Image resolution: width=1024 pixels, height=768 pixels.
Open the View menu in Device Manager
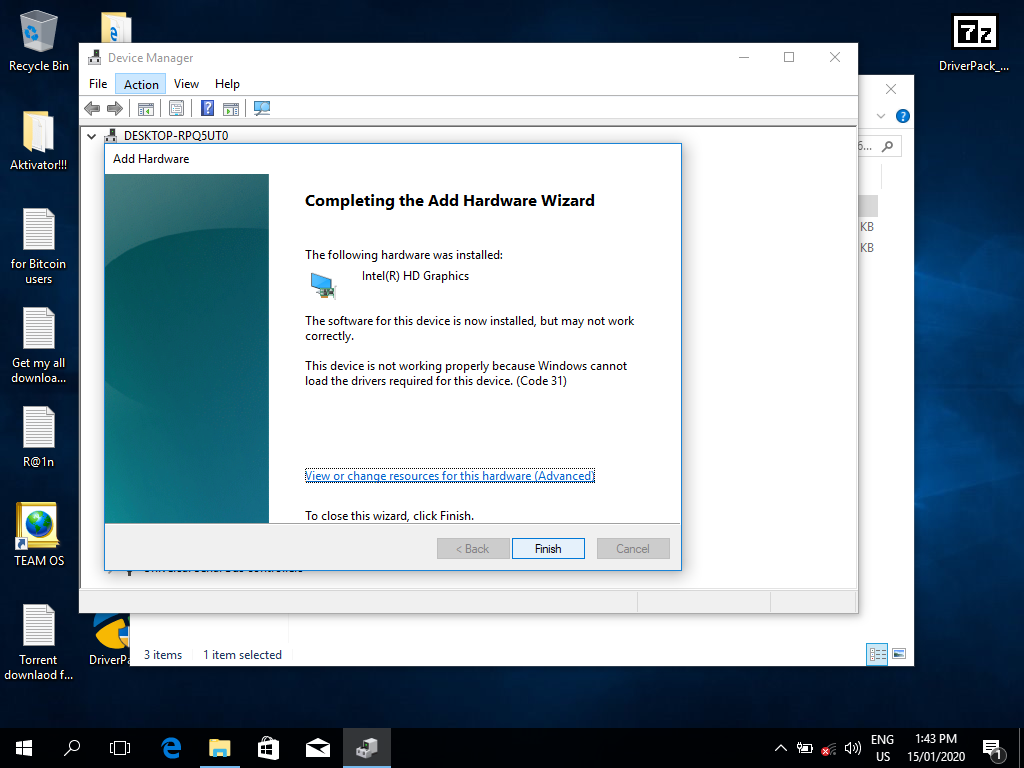[x=186, y=84]
